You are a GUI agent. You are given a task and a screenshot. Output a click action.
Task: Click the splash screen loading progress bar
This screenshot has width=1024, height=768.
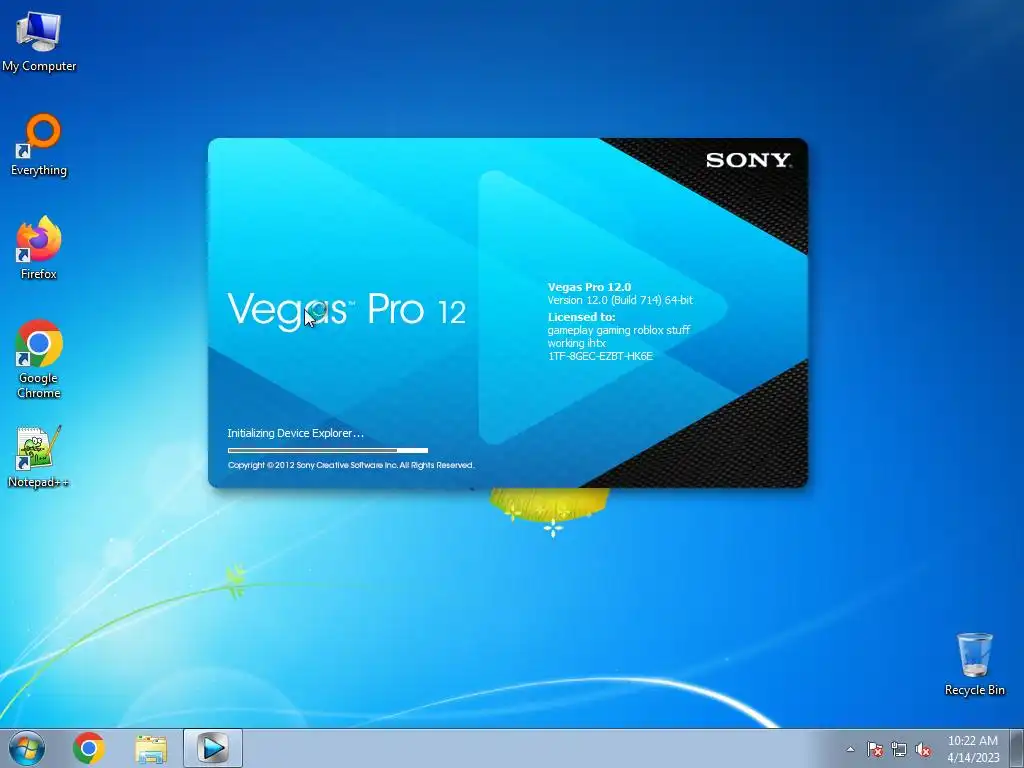(x=328, y=451)
